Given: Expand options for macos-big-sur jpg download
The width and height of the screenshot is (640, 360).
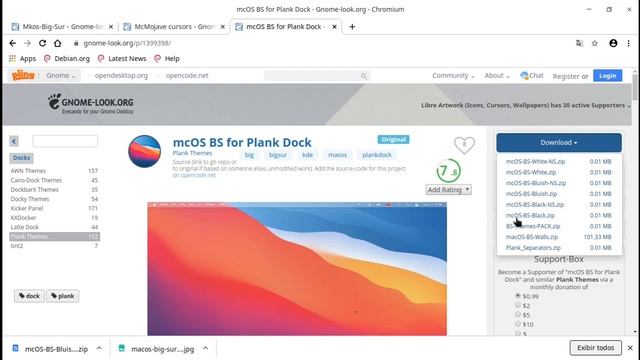Looking at the screenshot, I should point(205,348).
